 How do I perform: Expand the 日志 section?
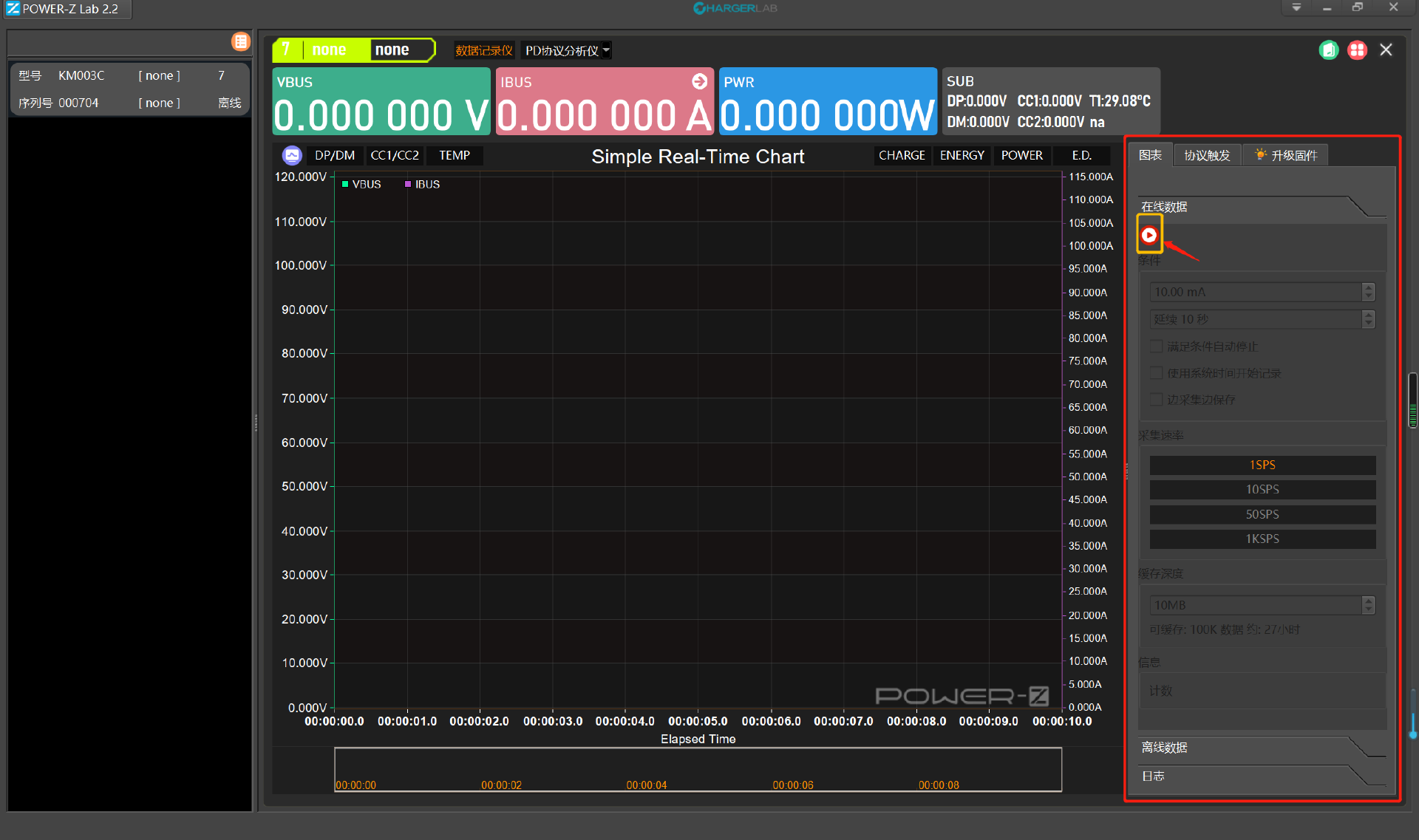tap(1154, 776)
